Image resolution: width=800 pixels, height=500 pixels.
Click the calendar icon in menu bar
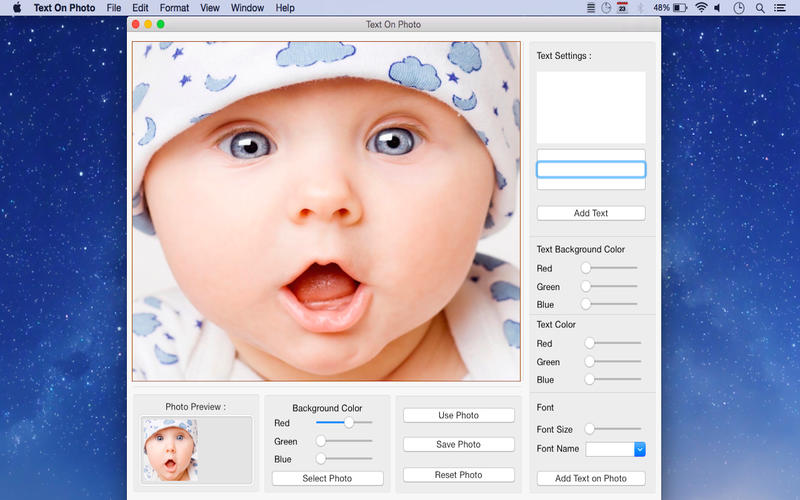pyautogui.click(x=622, y=8)
